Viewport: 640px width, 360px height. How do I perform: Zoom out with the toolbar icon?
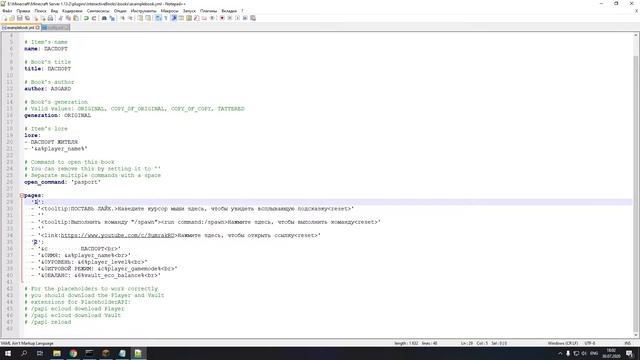130,18
